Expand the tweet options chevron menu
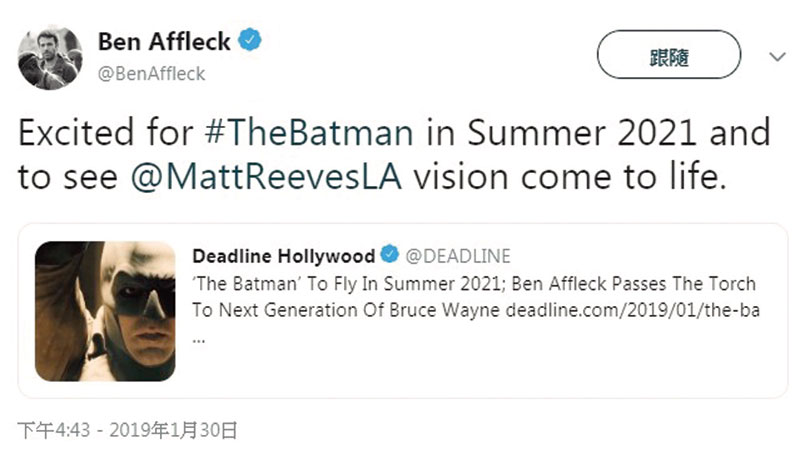Image resolution: width=800 pixels, height=459 pixels. [777, 57]
